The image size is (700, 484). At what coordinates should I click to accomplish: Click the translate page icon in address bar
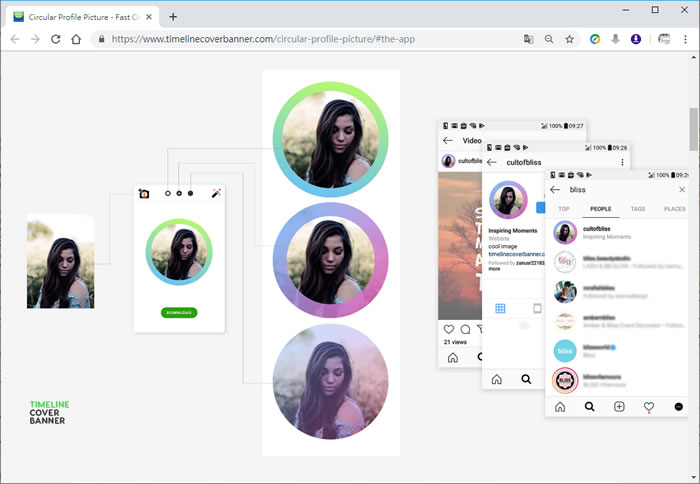point(528,39)
